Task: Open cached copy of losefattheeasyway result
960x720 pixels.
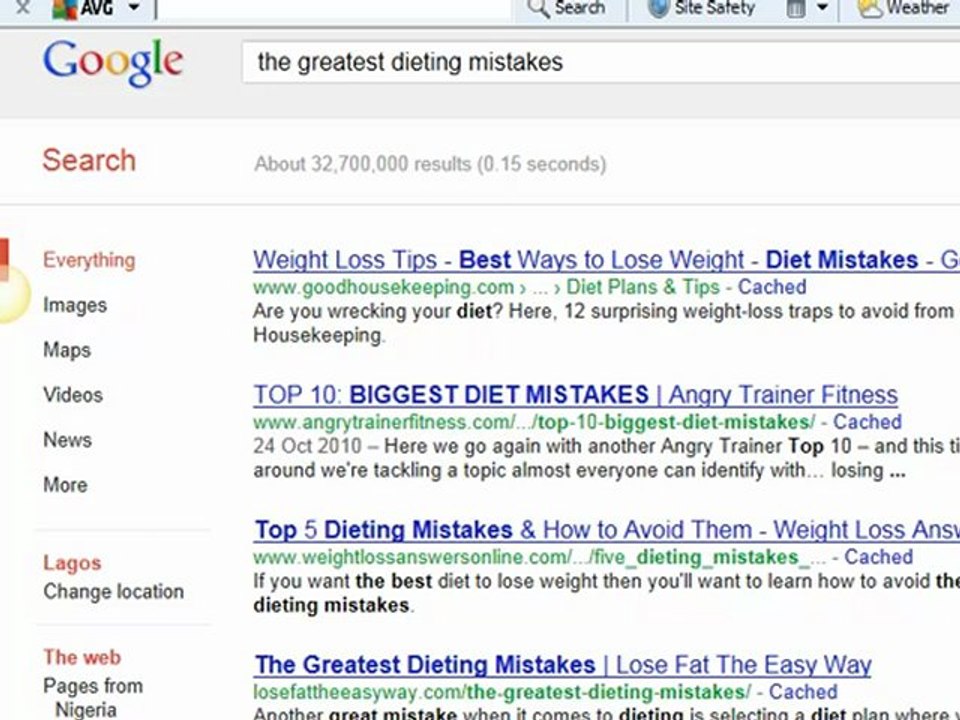Action: [x=803, y=692]
